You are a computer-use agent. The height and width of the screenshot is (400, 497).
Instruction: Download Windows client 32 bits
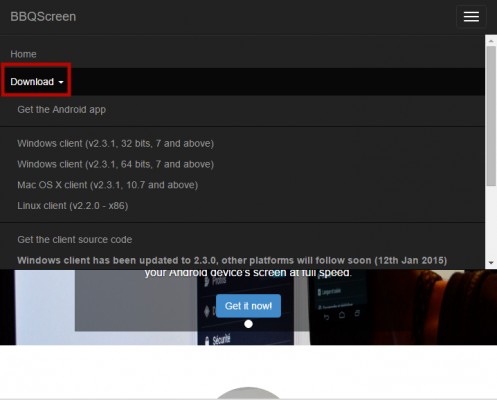116,143
